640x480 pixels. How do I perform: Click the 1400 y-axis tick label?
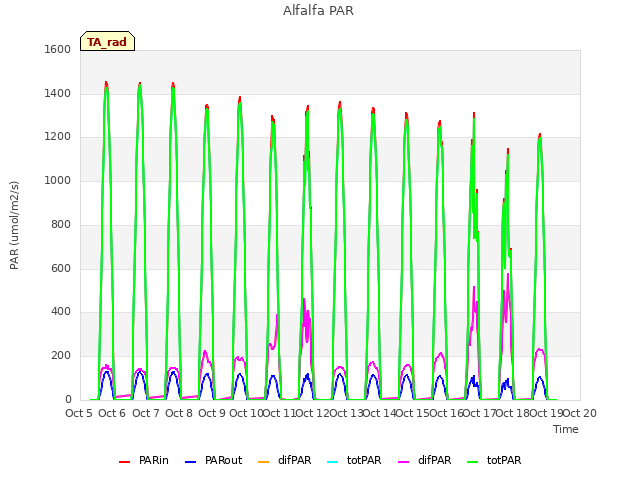tap(58, 93)
